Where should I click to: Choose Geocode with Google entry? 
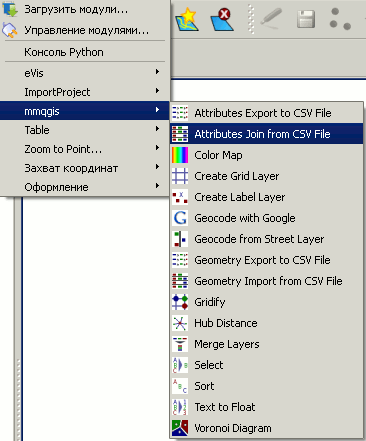point(267,218)
